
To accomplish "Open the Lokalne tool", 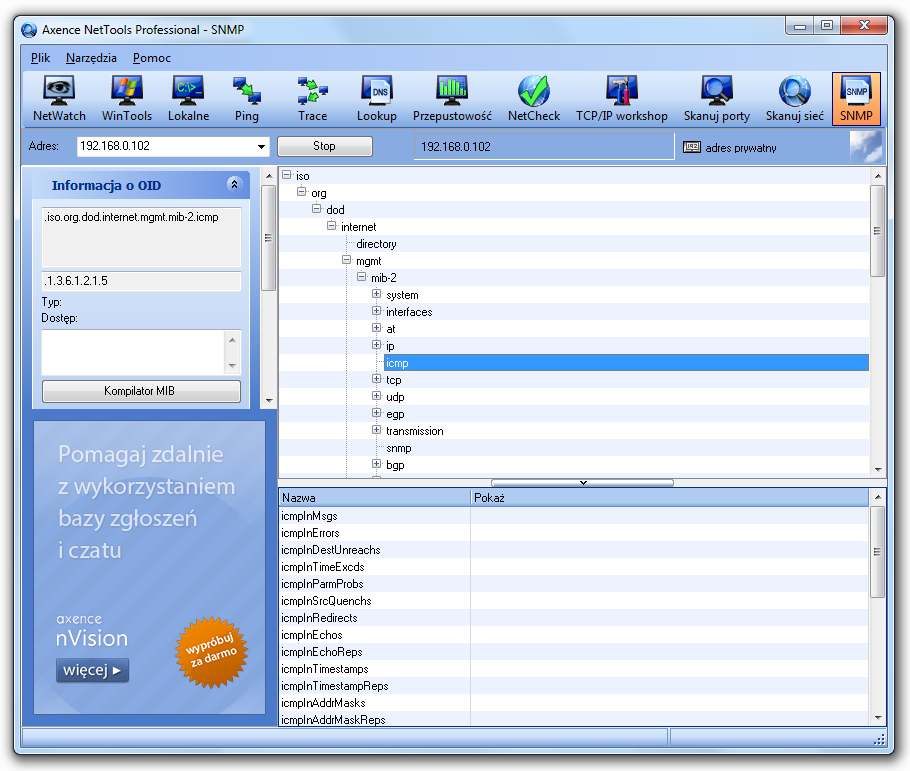I will [188, 99].
